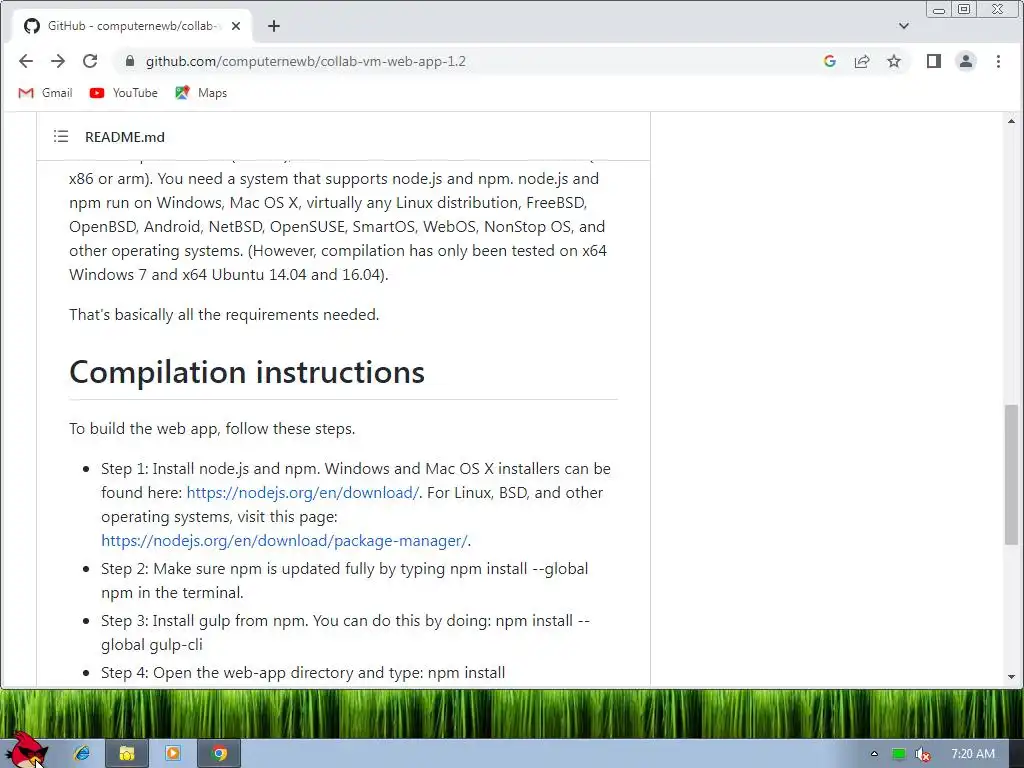Image resolution: width=1024 pixels, height=768 pixels.
Task: Click the Compilation instructions heading
Action: click(247, 372)
